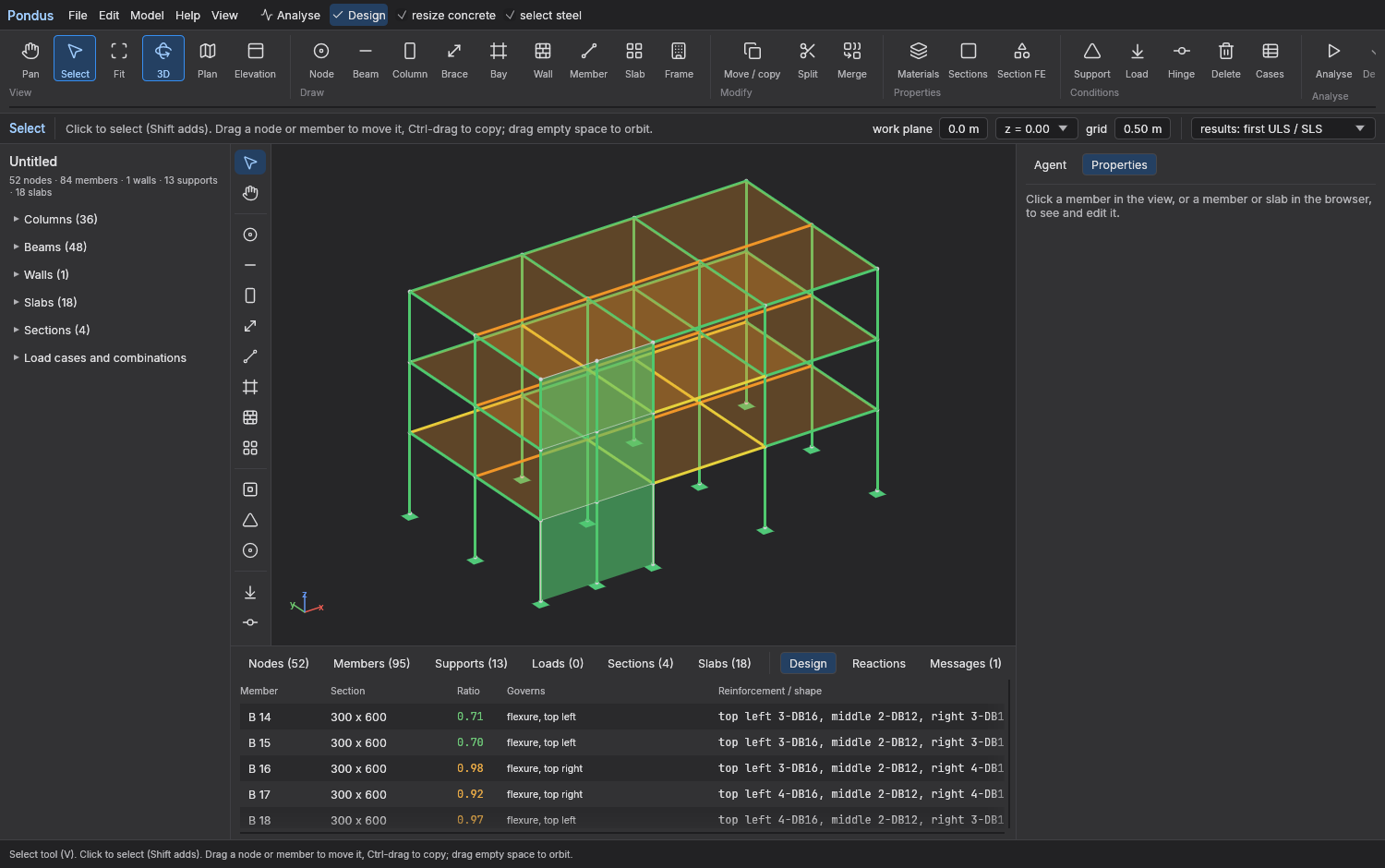The width and height of the screenshot is (1385, 868).
Task: Open the Reactions tab
Action: pyautogui.click(x=879, y=663)
